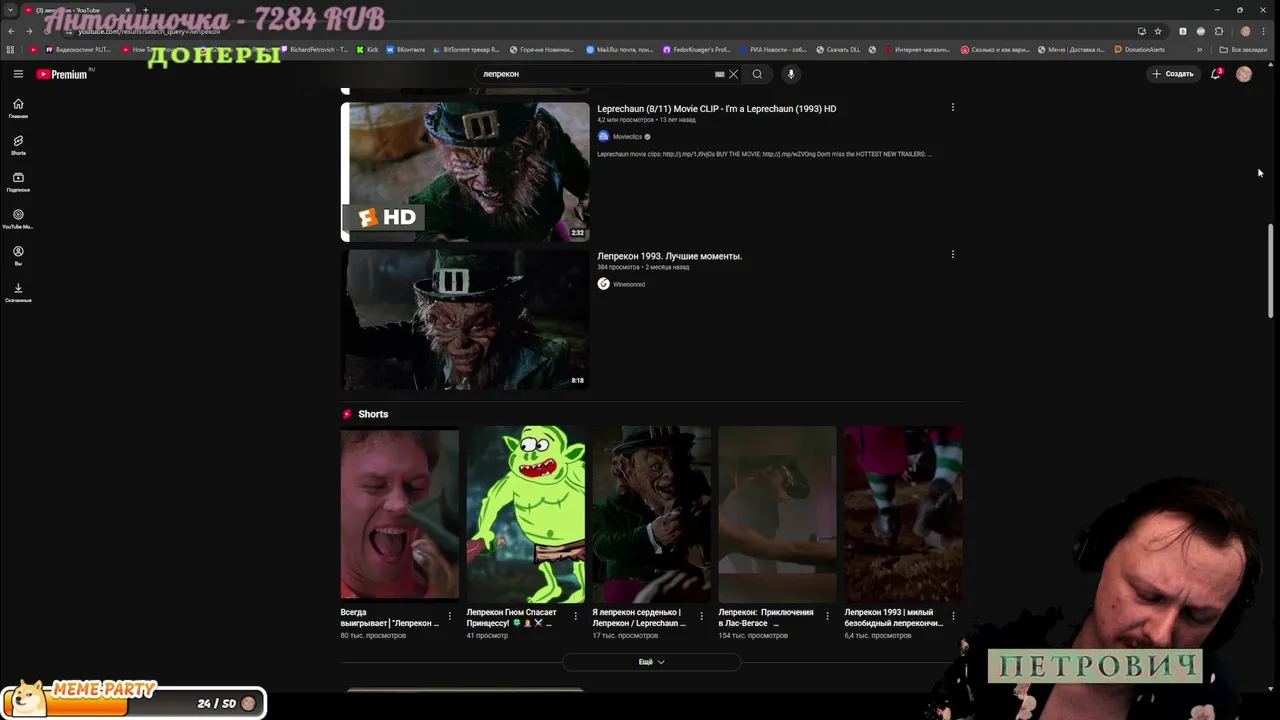The image size is (1280, 720).
Task: Open the Все закладки bookmarks folder
Action: pyautogui.click(x=1243, y=50)
